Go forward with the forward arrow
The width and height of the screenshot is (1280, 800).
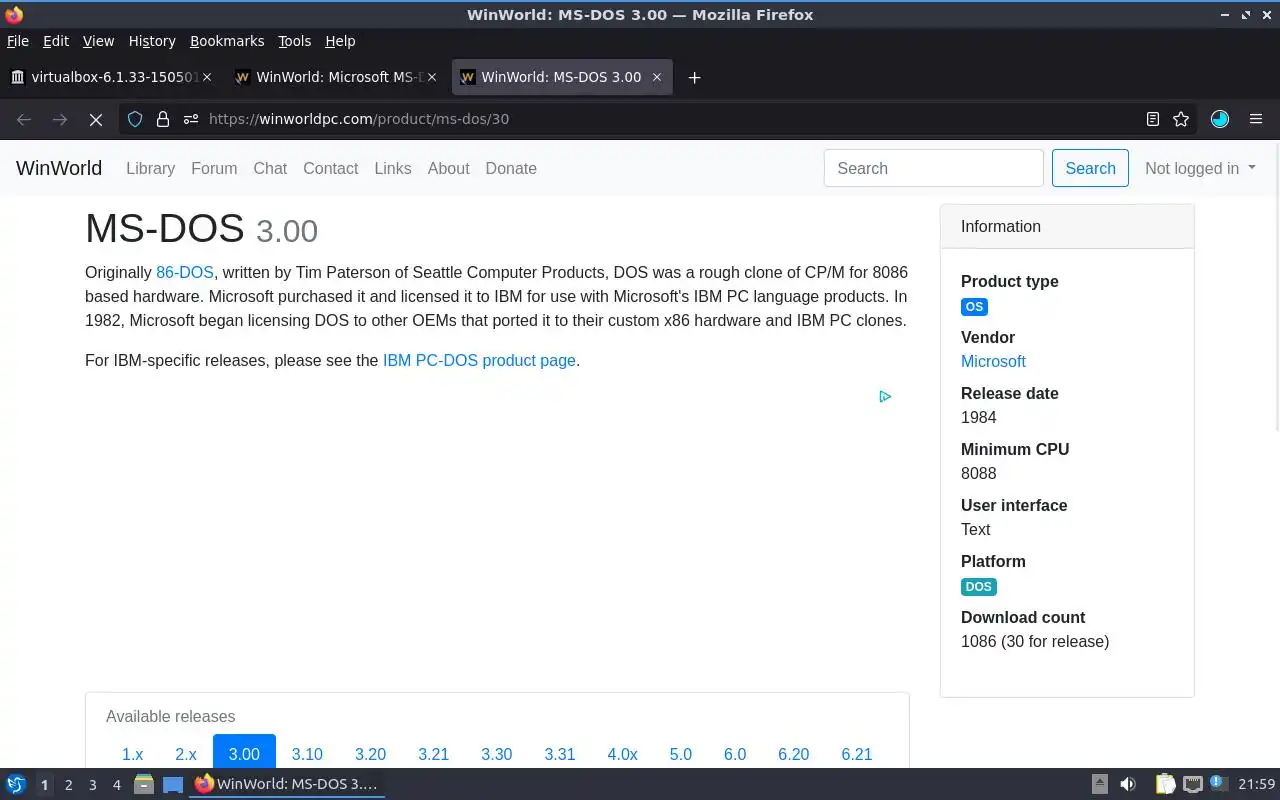[x=60, y=119]
